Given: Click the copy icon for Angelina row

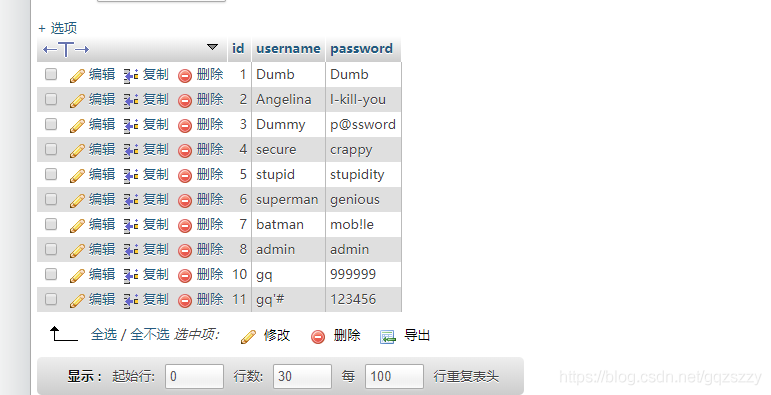Looking at the screenshot, I should (x=130, y=101).
